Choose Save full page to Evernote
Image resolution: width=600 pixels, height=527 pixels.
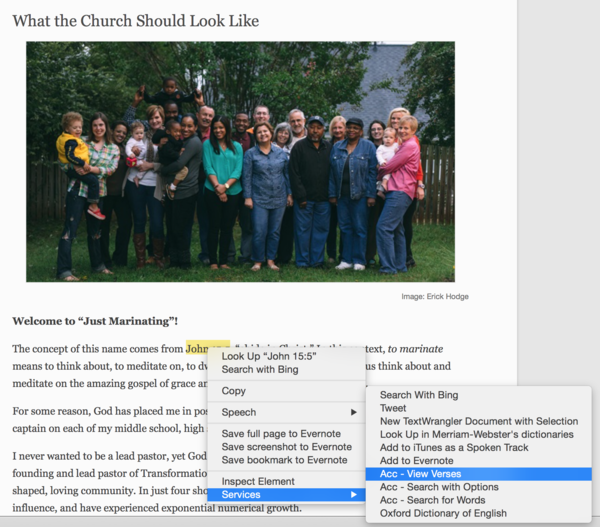[286, 434]
